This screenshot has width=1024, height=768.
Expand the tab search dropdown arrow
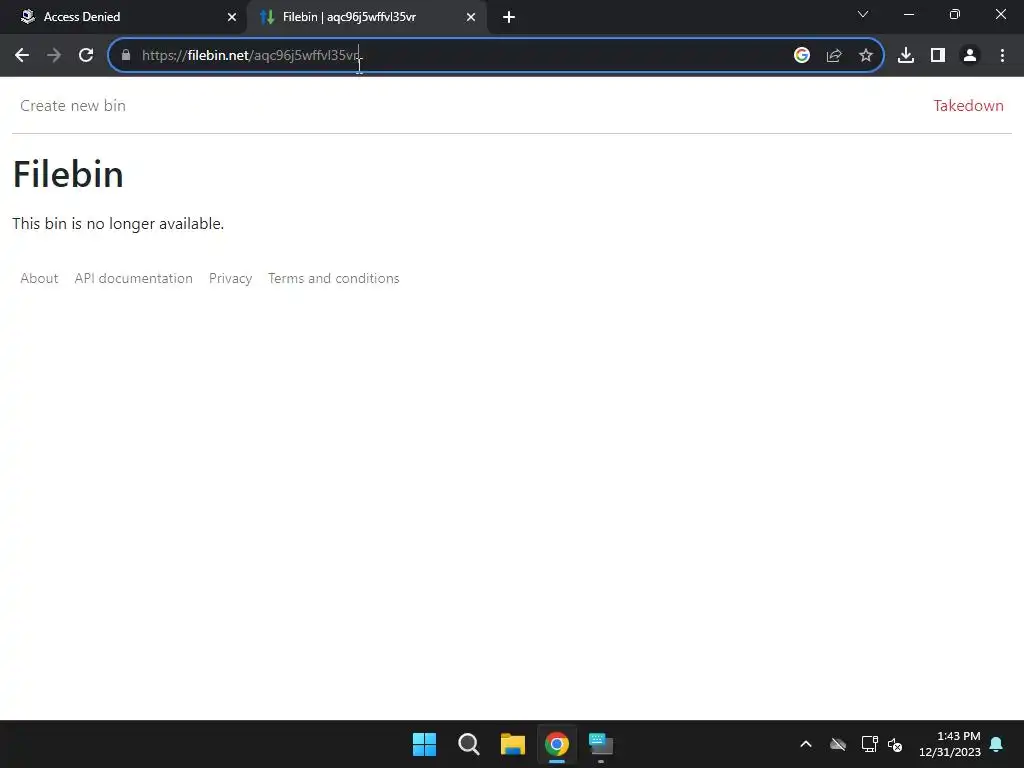tap(863, 14)
